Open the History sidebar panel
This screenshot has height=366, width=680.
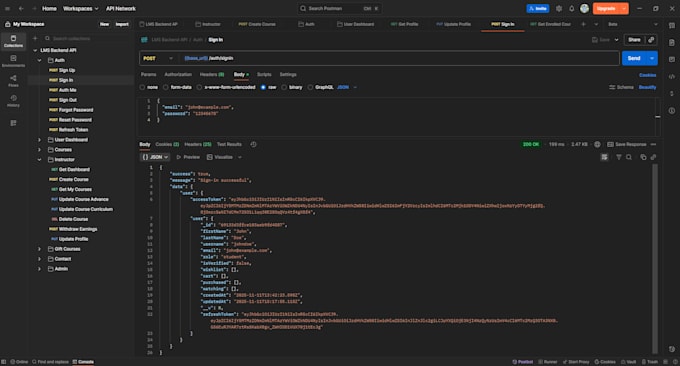point(13,101)
